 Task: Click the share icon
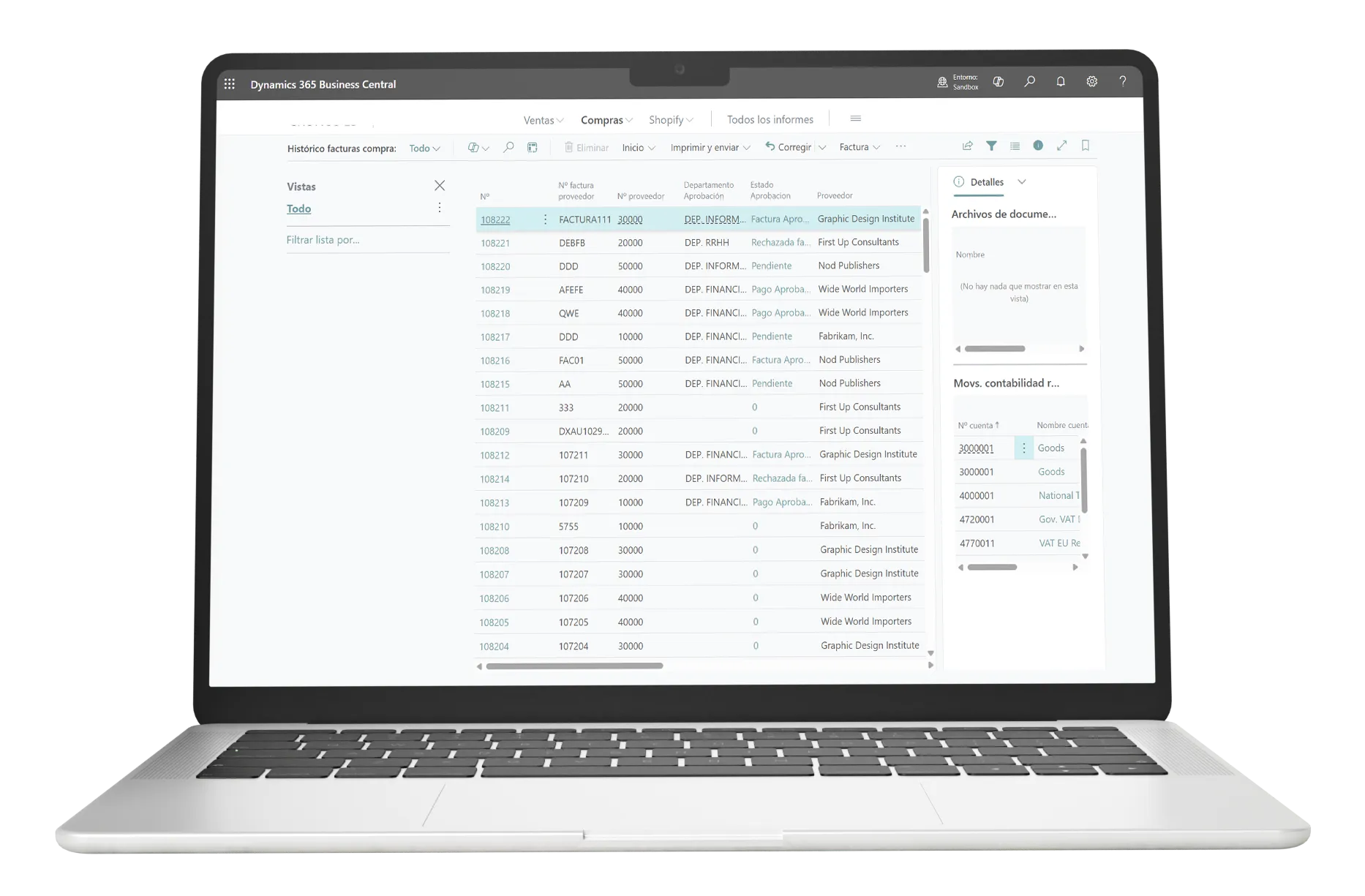point(967,146)
